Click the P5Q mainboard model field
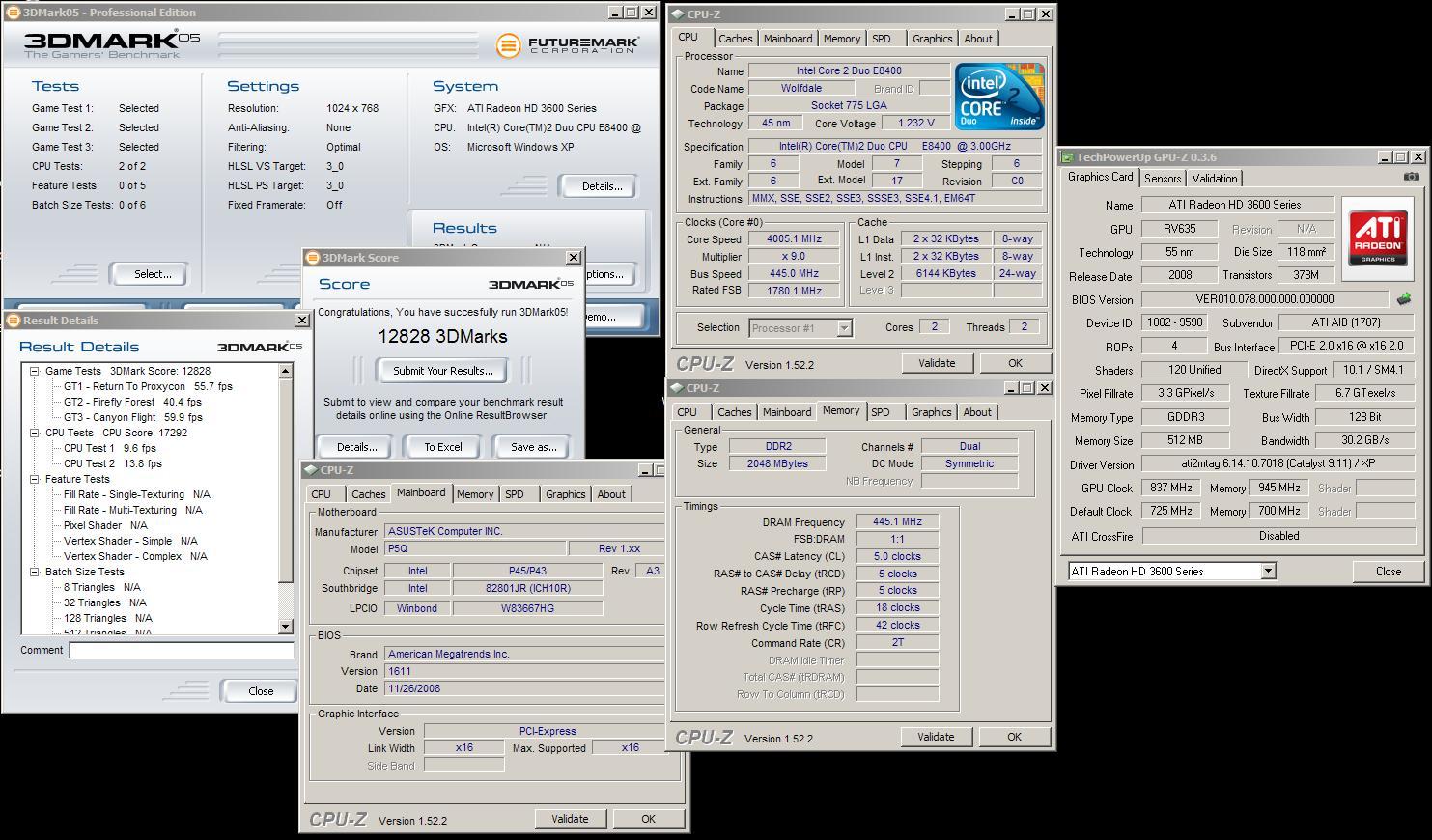 tap(475, 548)
